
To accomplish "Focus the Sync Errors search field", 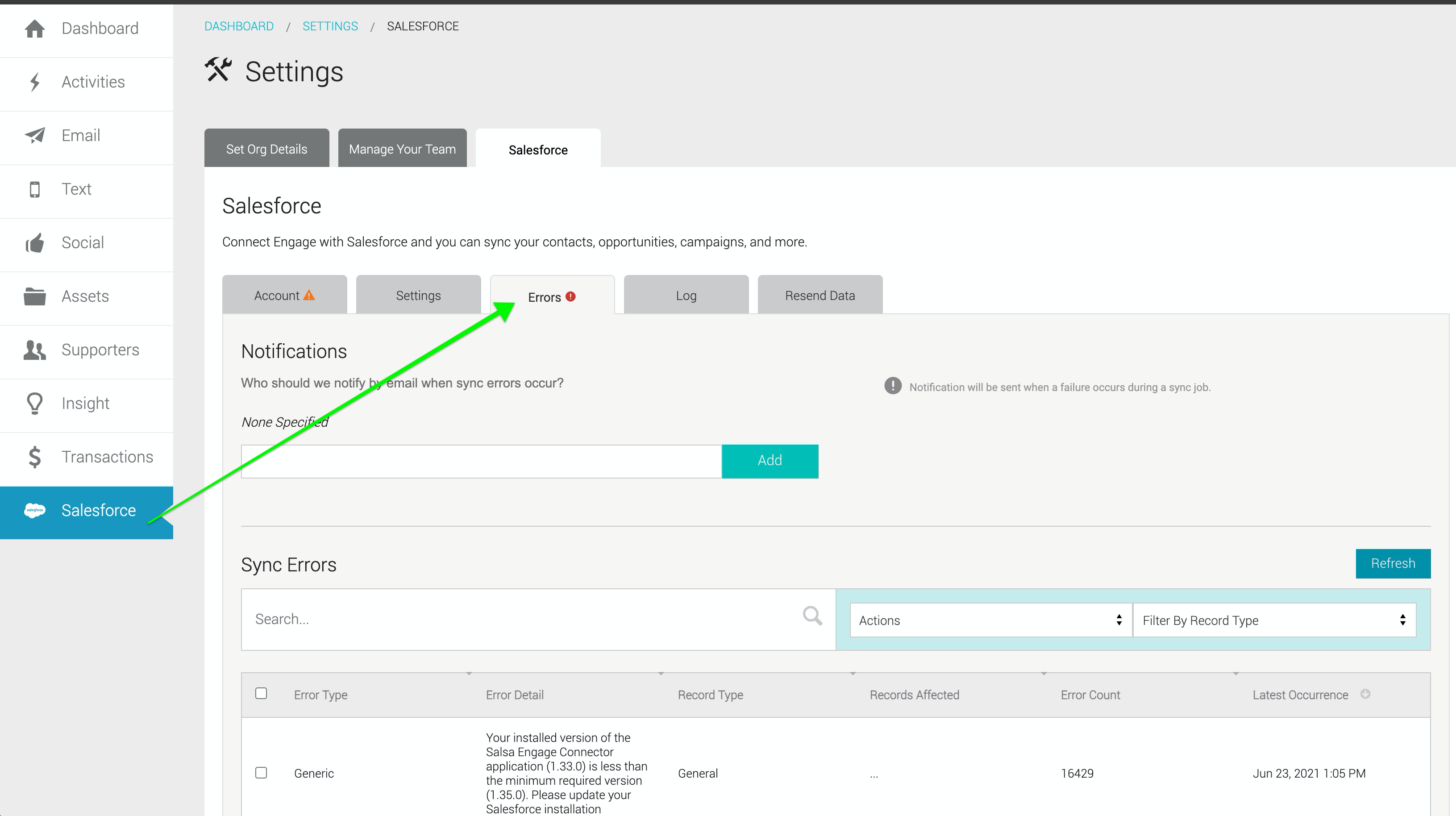I will (538, 619).
